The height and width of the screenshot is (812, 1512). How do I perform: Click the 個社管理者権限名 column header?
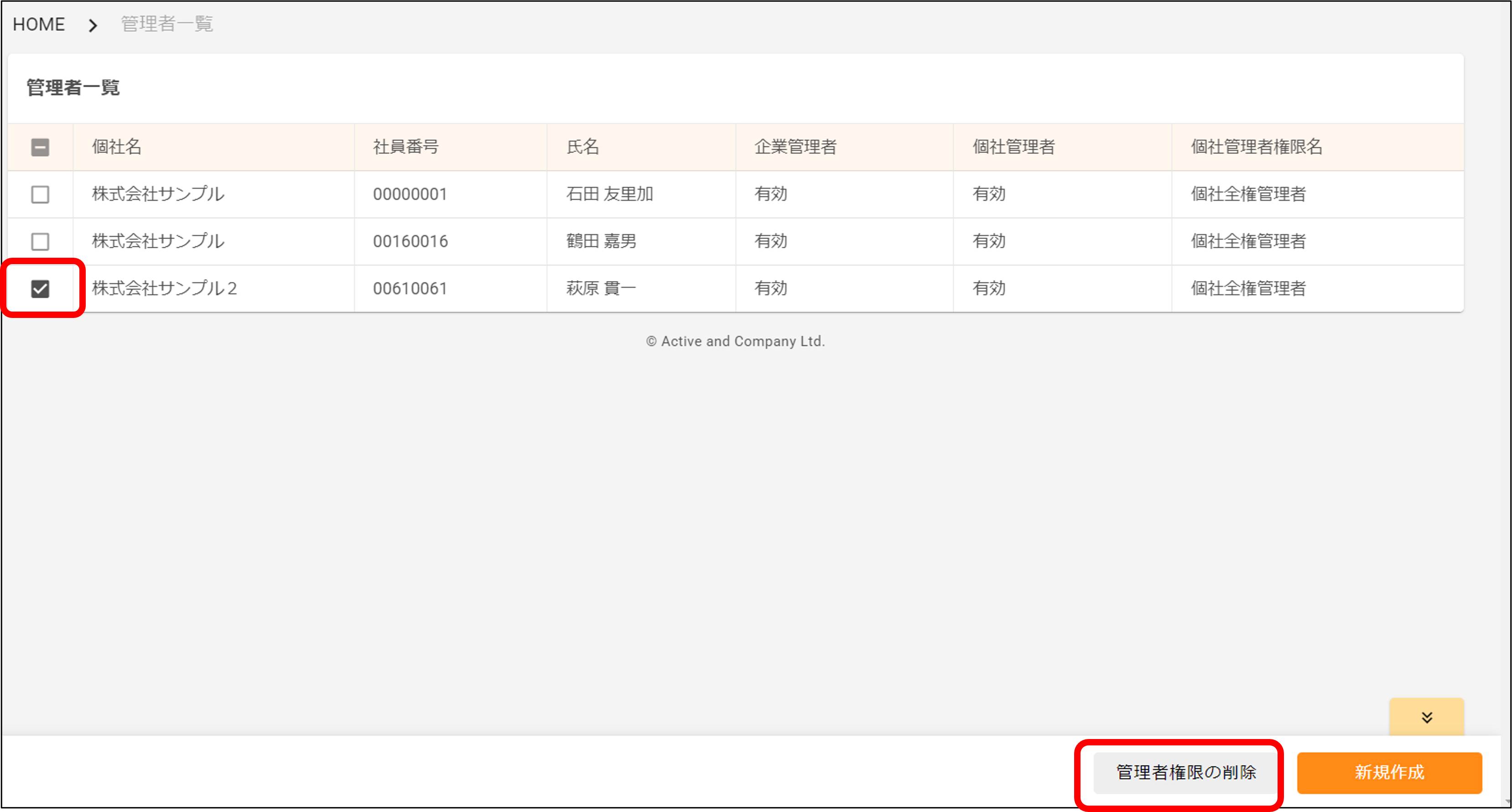(1256, 147)
